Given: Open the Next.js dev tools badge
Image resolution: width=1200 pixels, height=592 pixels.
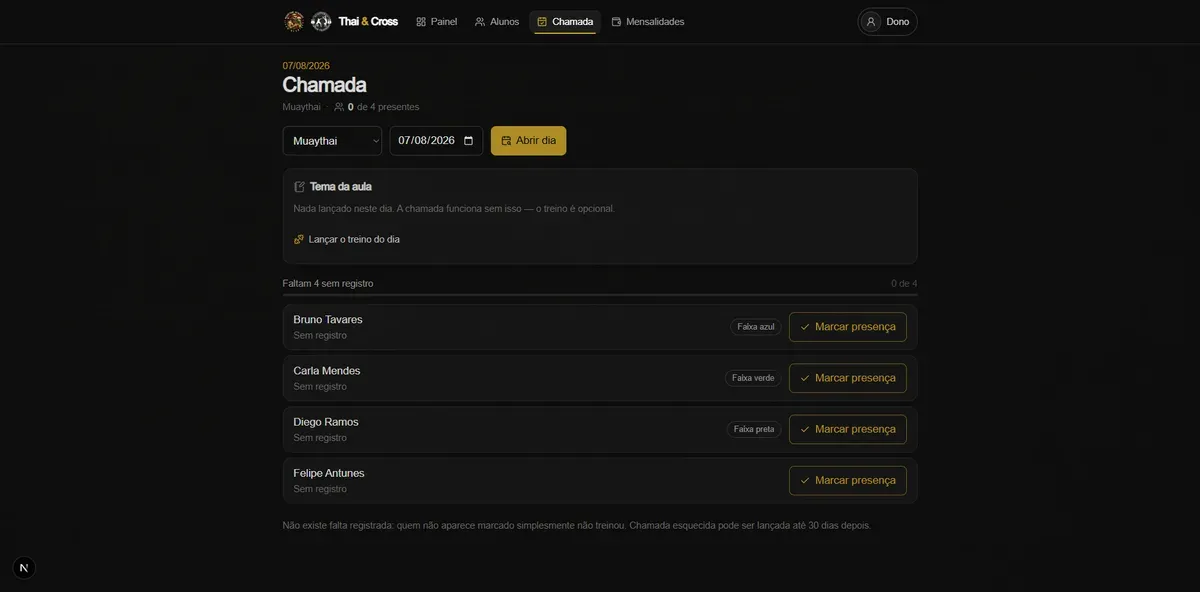Looking at the screenshot, I should click(x=24, y=568).
